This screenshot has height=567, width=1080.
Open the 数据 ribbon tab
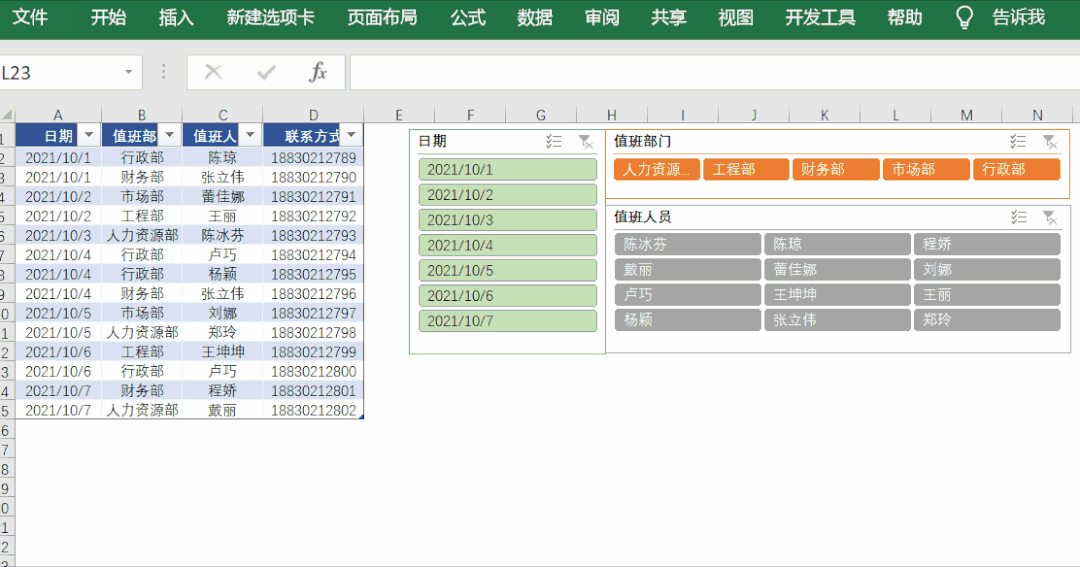[x=535, y=17]
